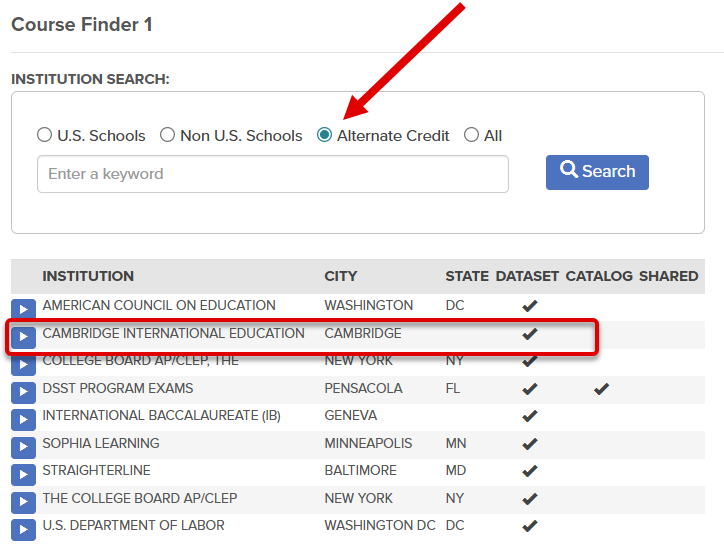Select the Non U.S. Schools radio button
Viewport: 724px width, 550px height.
point(167,135)
